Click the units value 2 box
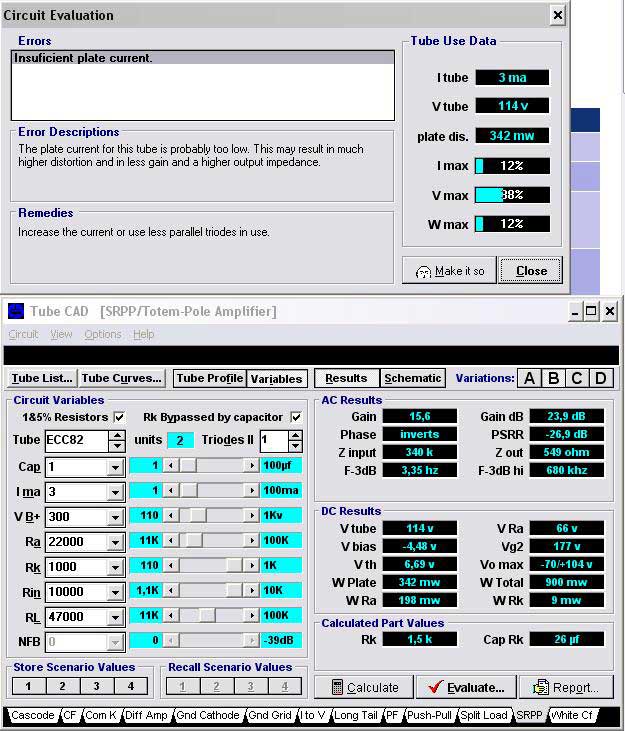The image size is (625, 731). 180,440
